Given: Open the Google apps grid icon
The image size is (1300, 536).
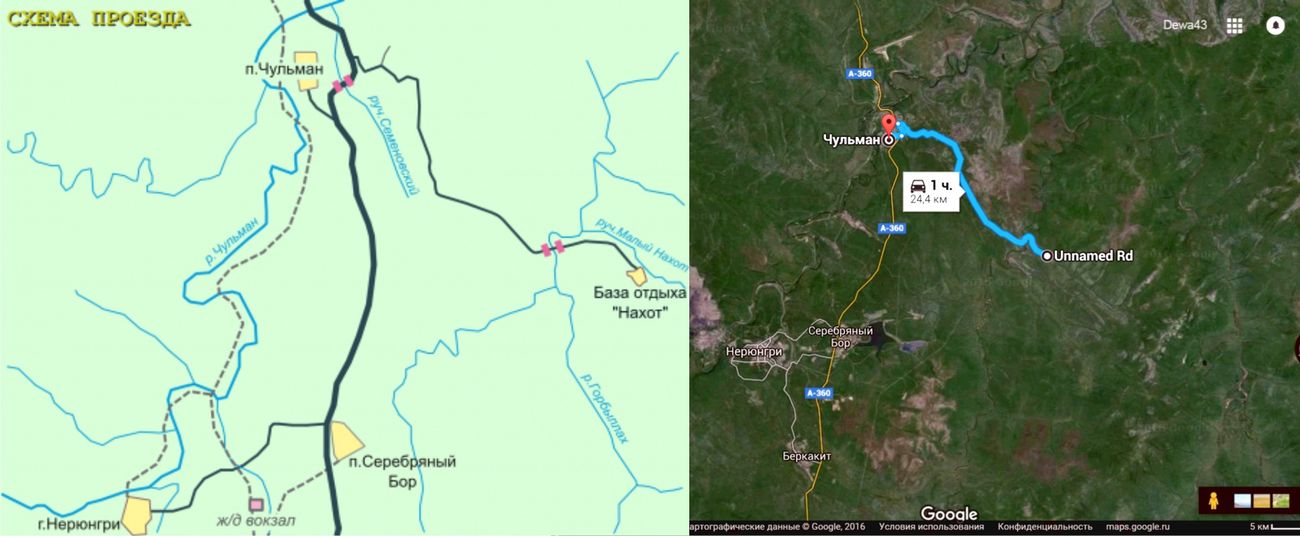Looking at the screenshot, I should tap(1235, 26).
